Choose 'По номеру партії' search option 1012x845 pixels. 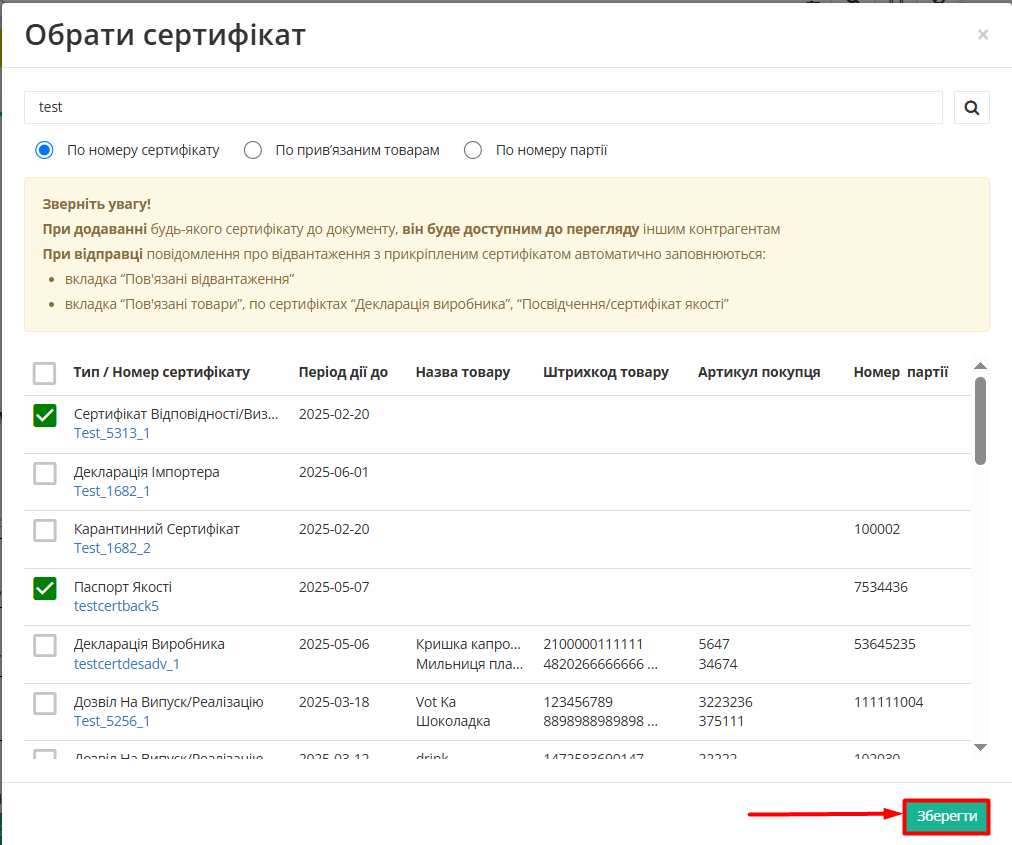pyautogui.click(x=472, y=149)
